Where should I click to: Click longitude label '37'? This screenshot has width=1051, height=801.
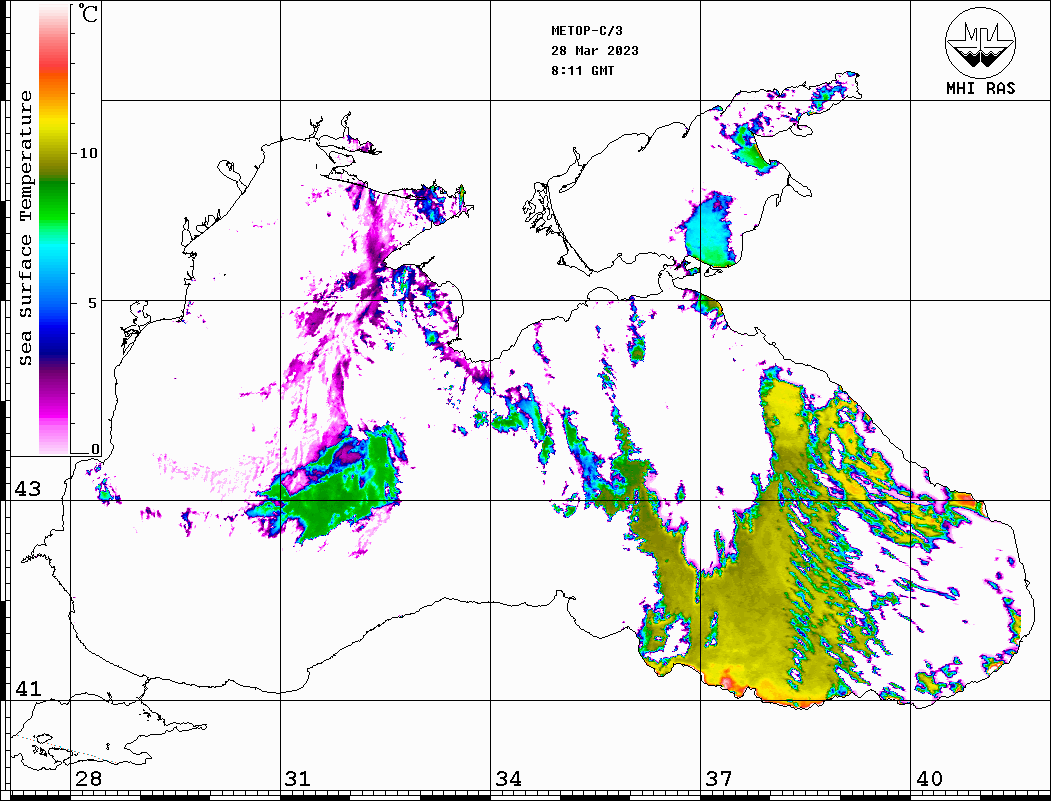pyautogui.click(x=719, y=779)
